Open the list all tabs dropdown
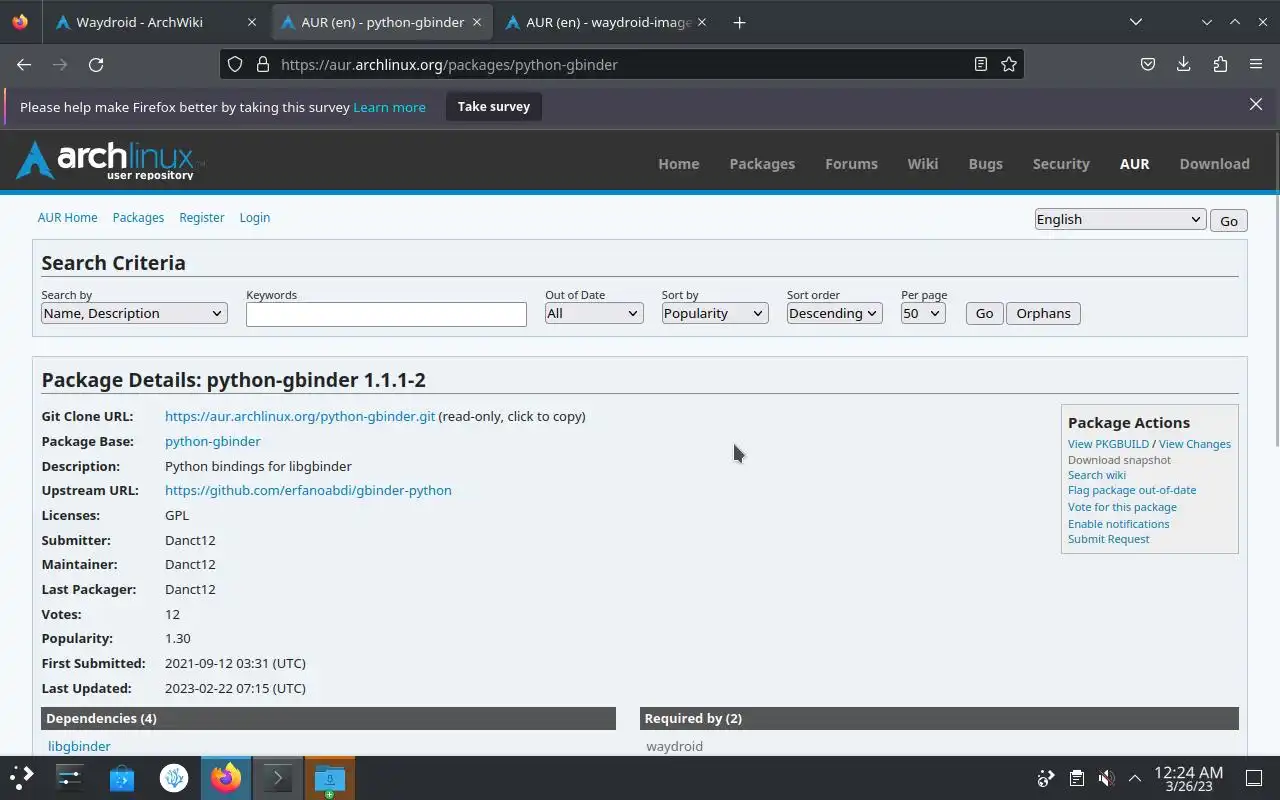 point(1135,22)
